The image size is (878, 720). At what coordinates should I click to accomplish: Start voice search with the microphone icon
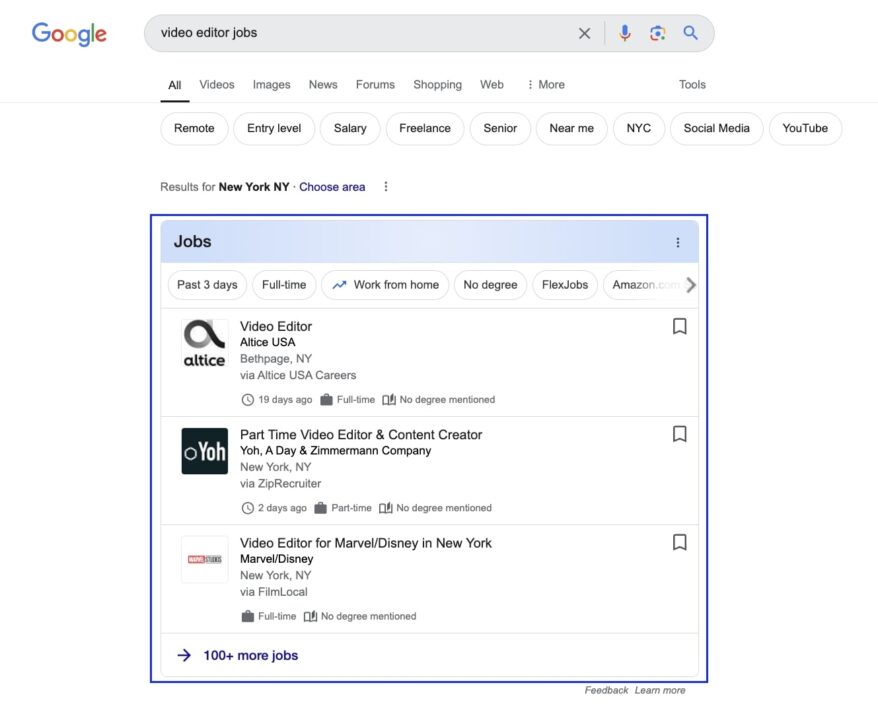coord(625,33)
